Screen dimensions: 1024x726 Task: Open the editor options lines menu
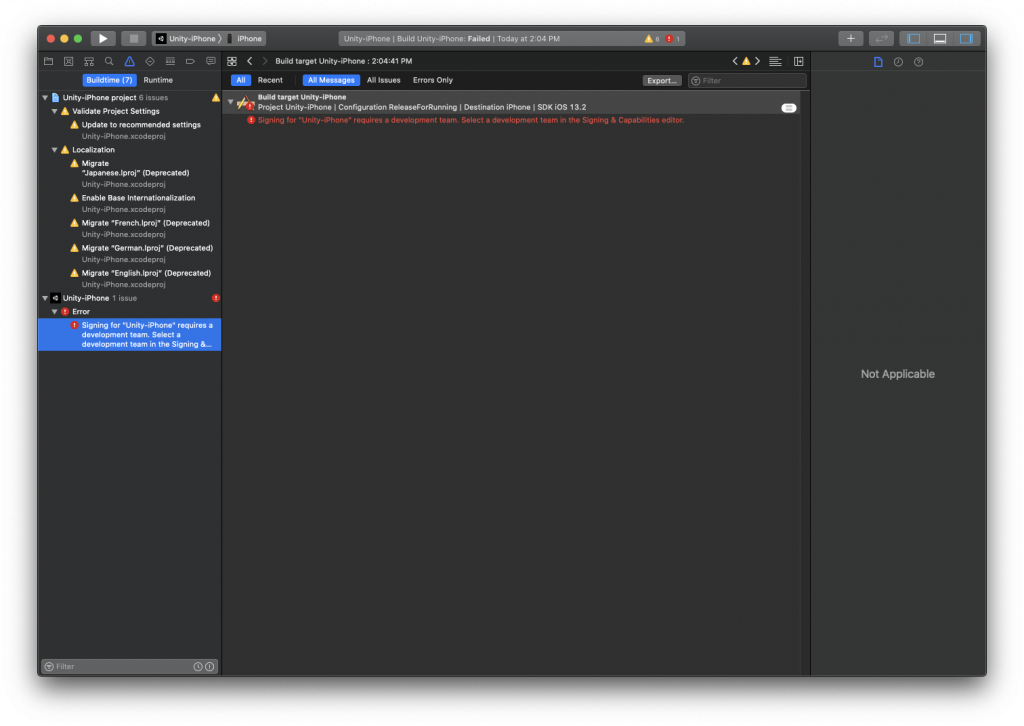click(x=775, y=61)
